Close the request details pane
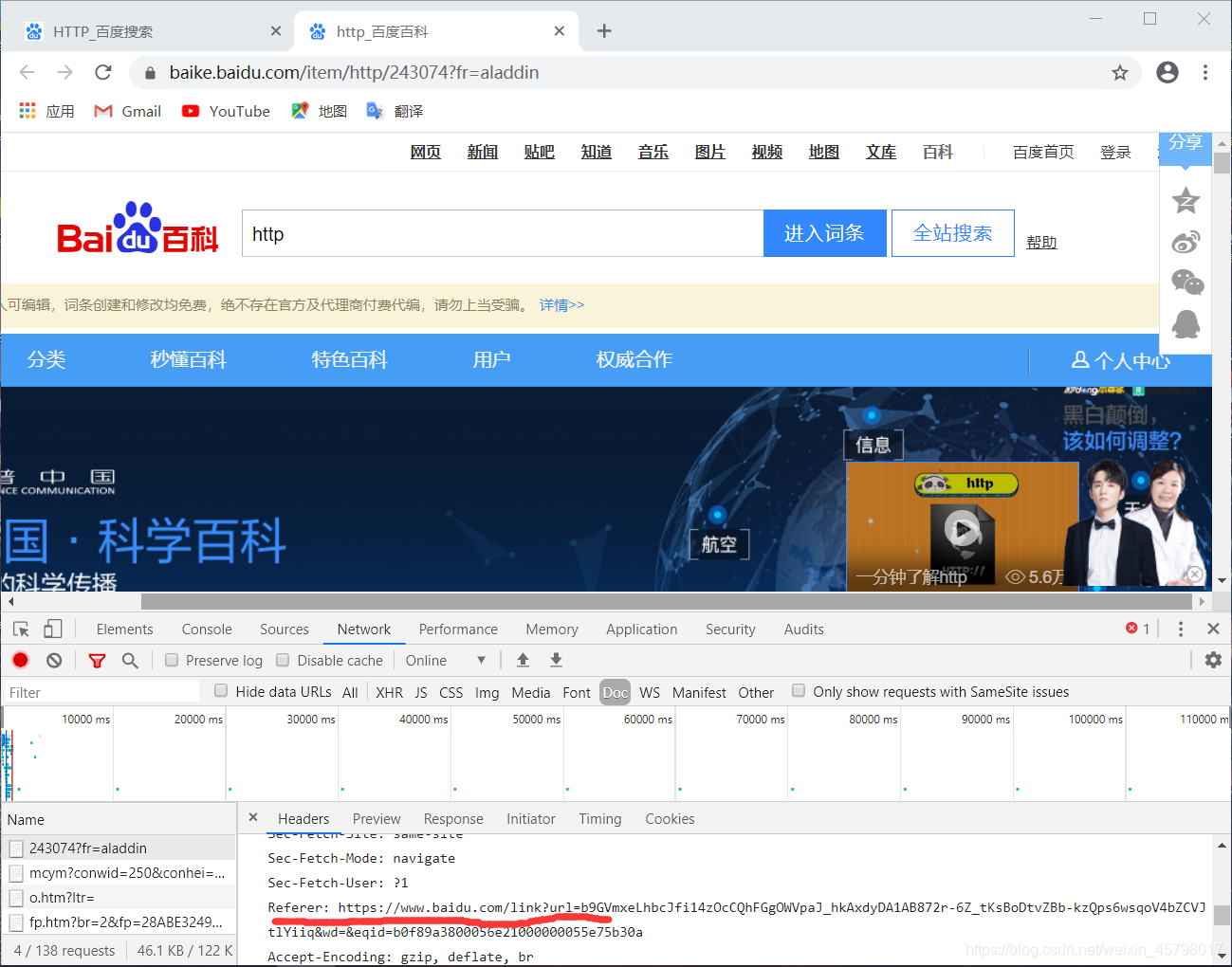1232x967 pixels. pyautogui.click(x=253, y=817)
